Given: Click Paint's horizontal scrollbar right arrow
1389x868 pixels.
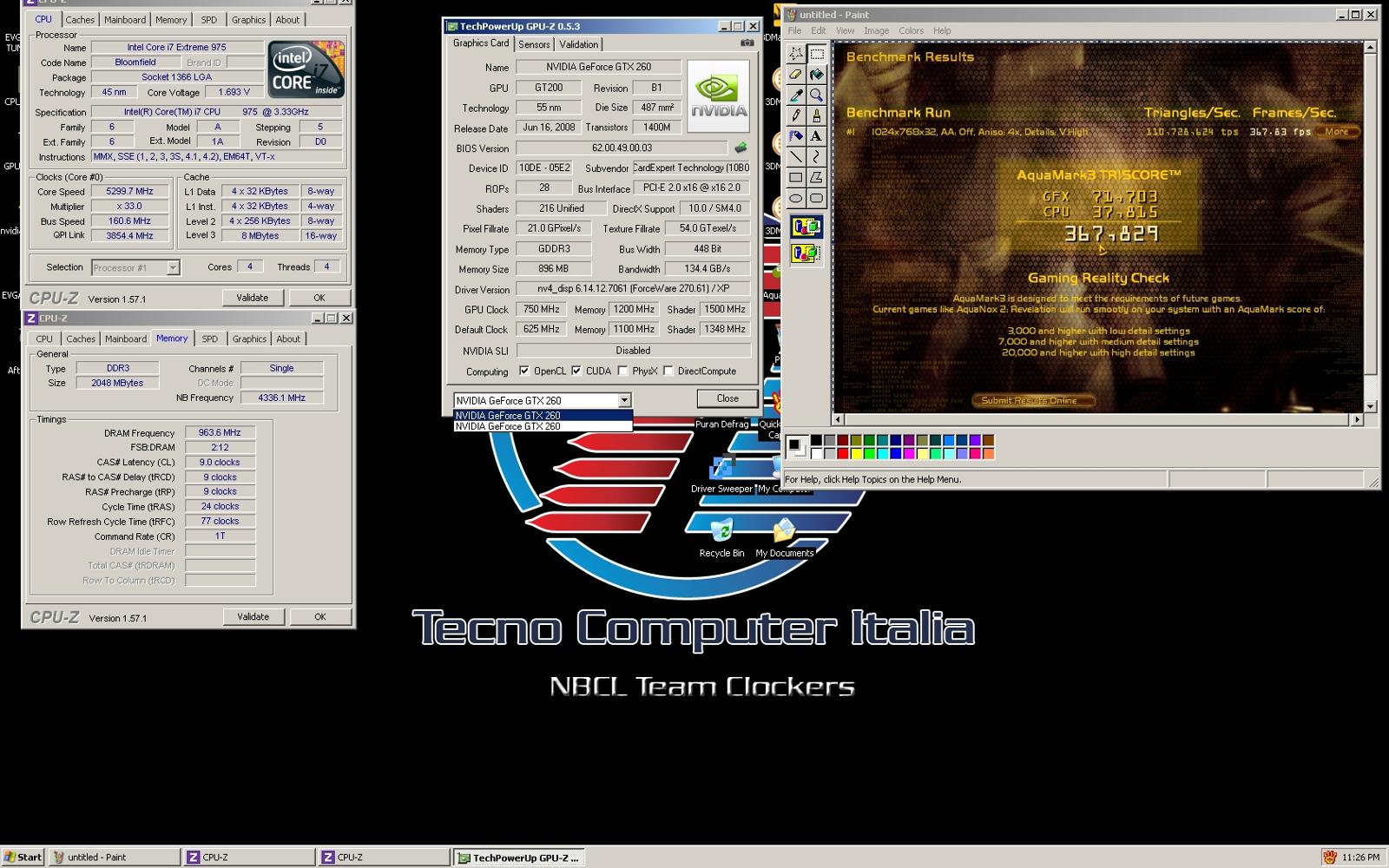Looking at the screenshot, I should pyautogui.click(x=1357, y=419).
